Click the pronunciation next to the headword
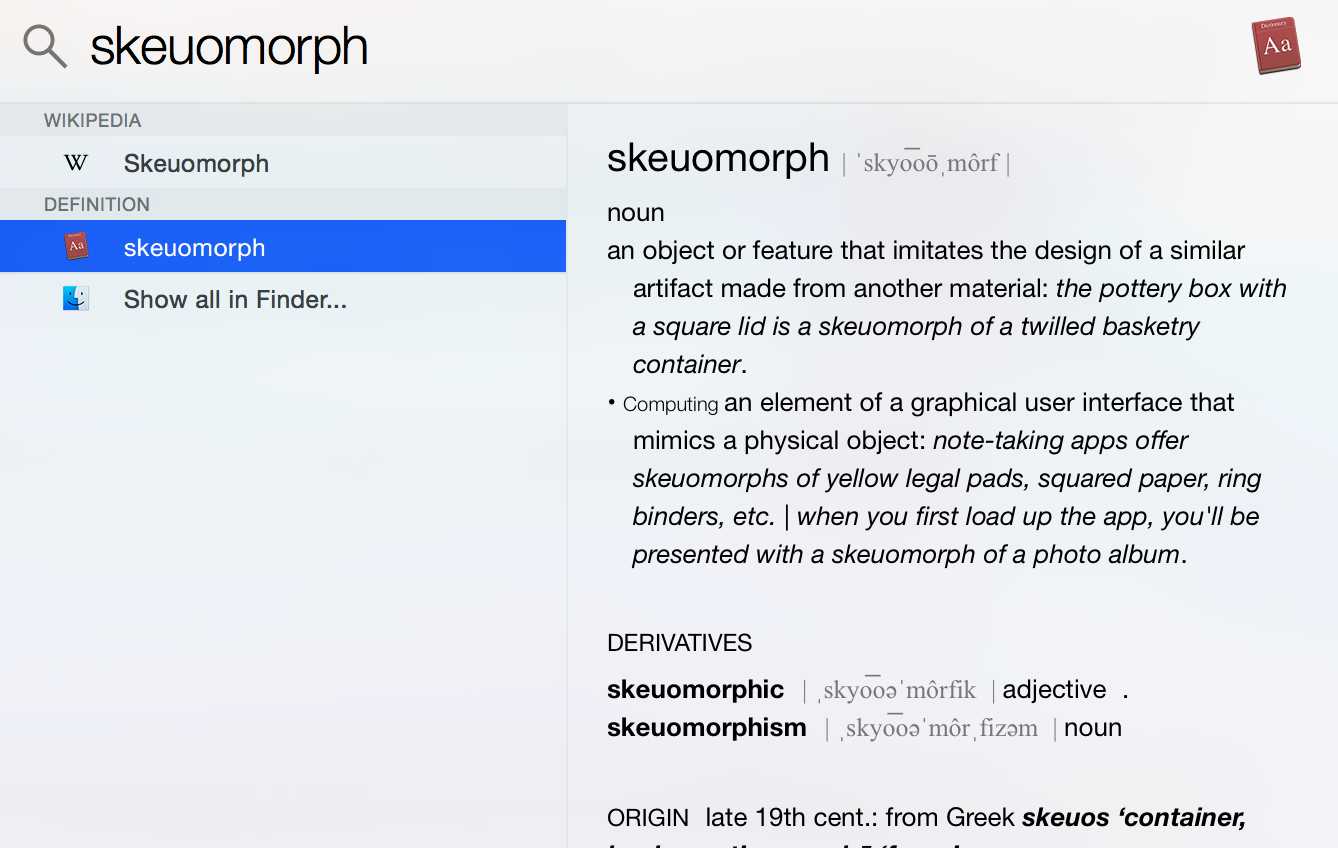 click(x=926, y=162)
